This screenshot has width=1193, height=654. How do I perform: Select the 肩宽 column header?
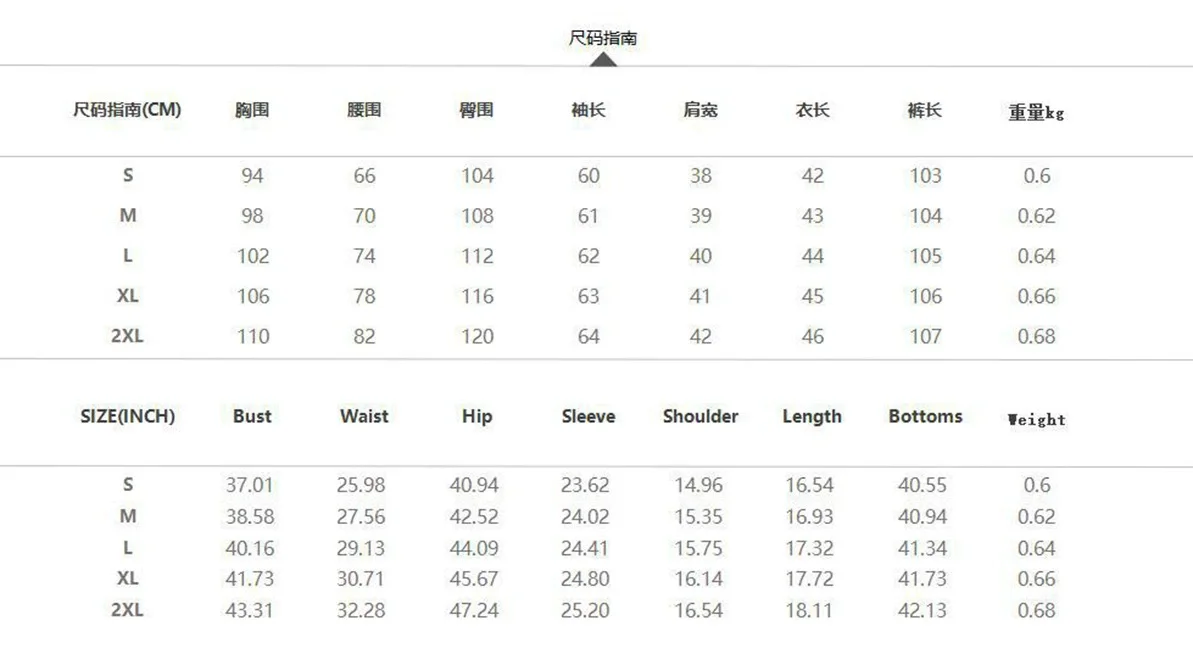[700, 110]
